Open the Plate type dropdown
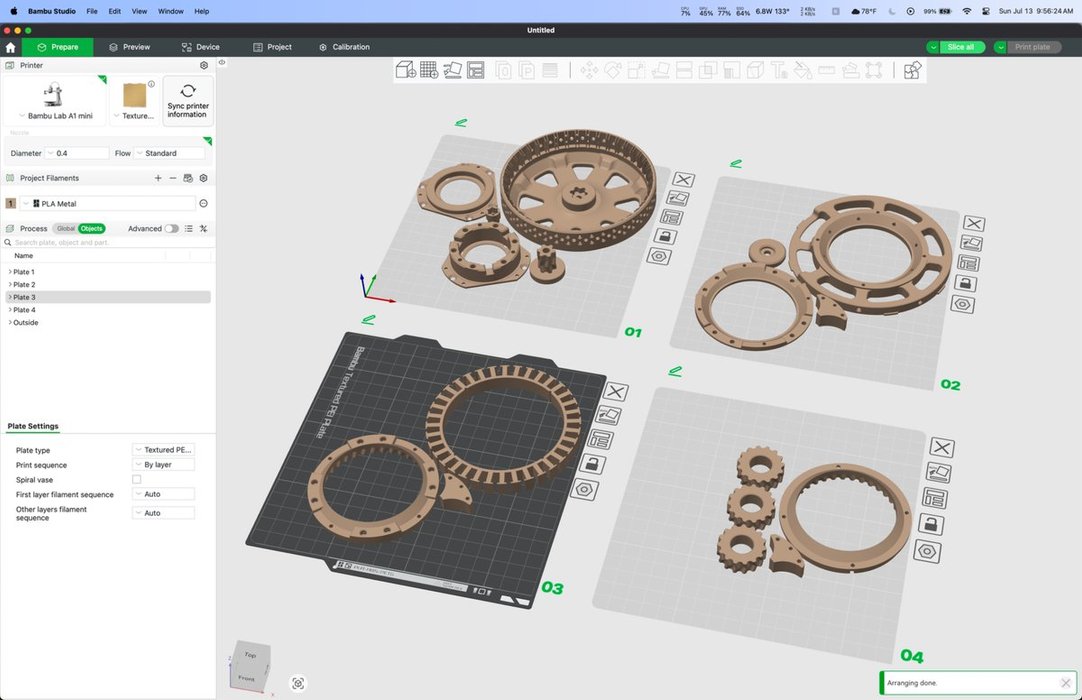Viewport: 1082px width, 700px height. click(164, 450)
